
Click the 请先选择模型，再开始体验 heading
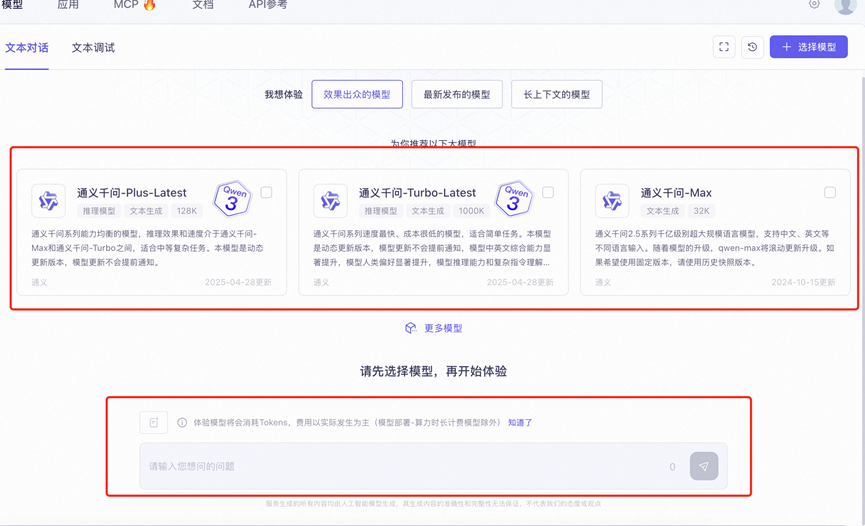[434, 371]
